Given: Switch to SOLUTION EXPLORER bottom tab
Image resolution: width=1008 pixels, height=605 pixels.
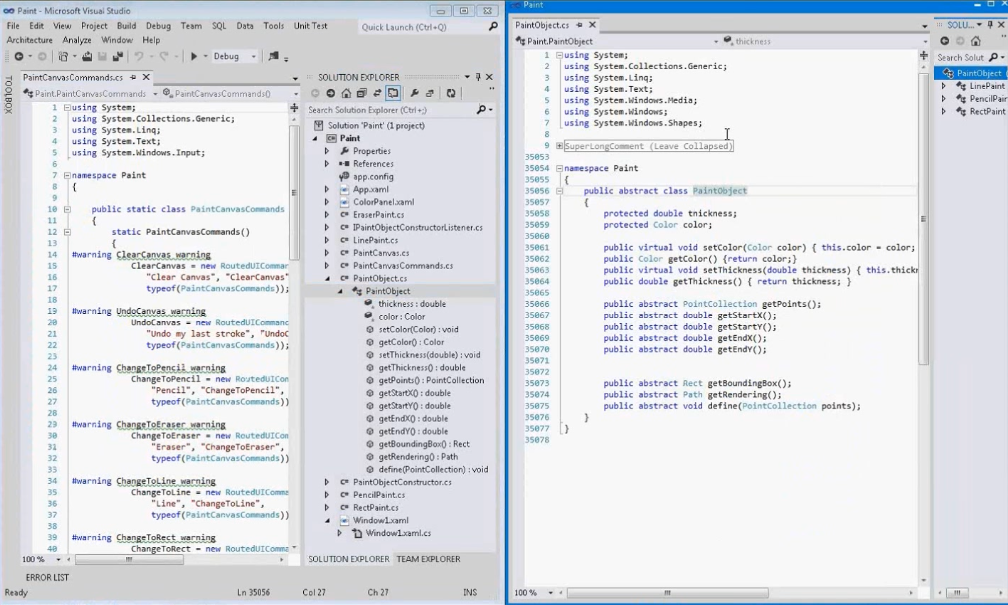Looking at the screenshot, I should point(348,559).
